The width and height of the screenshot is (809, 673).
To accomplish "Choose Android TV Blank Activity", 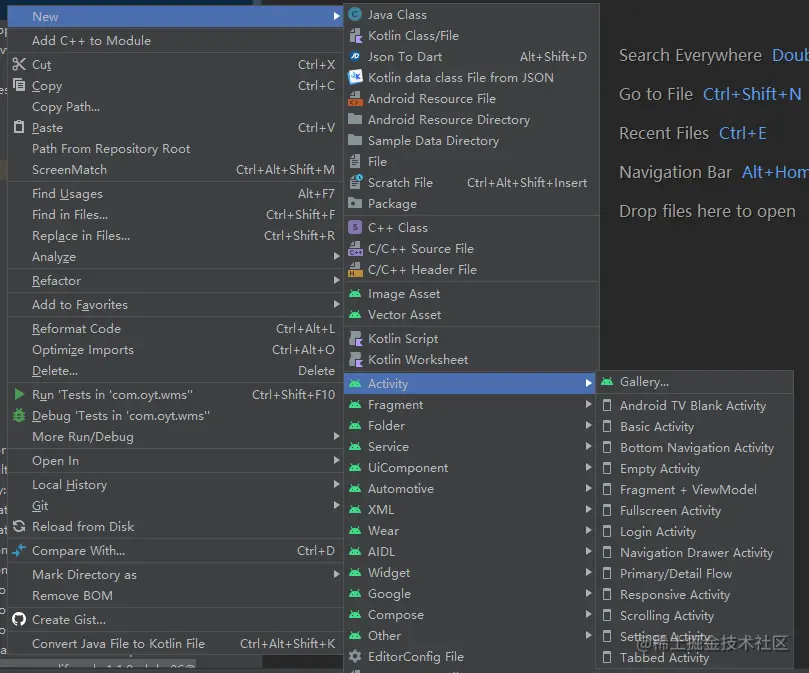I will 694,406.
